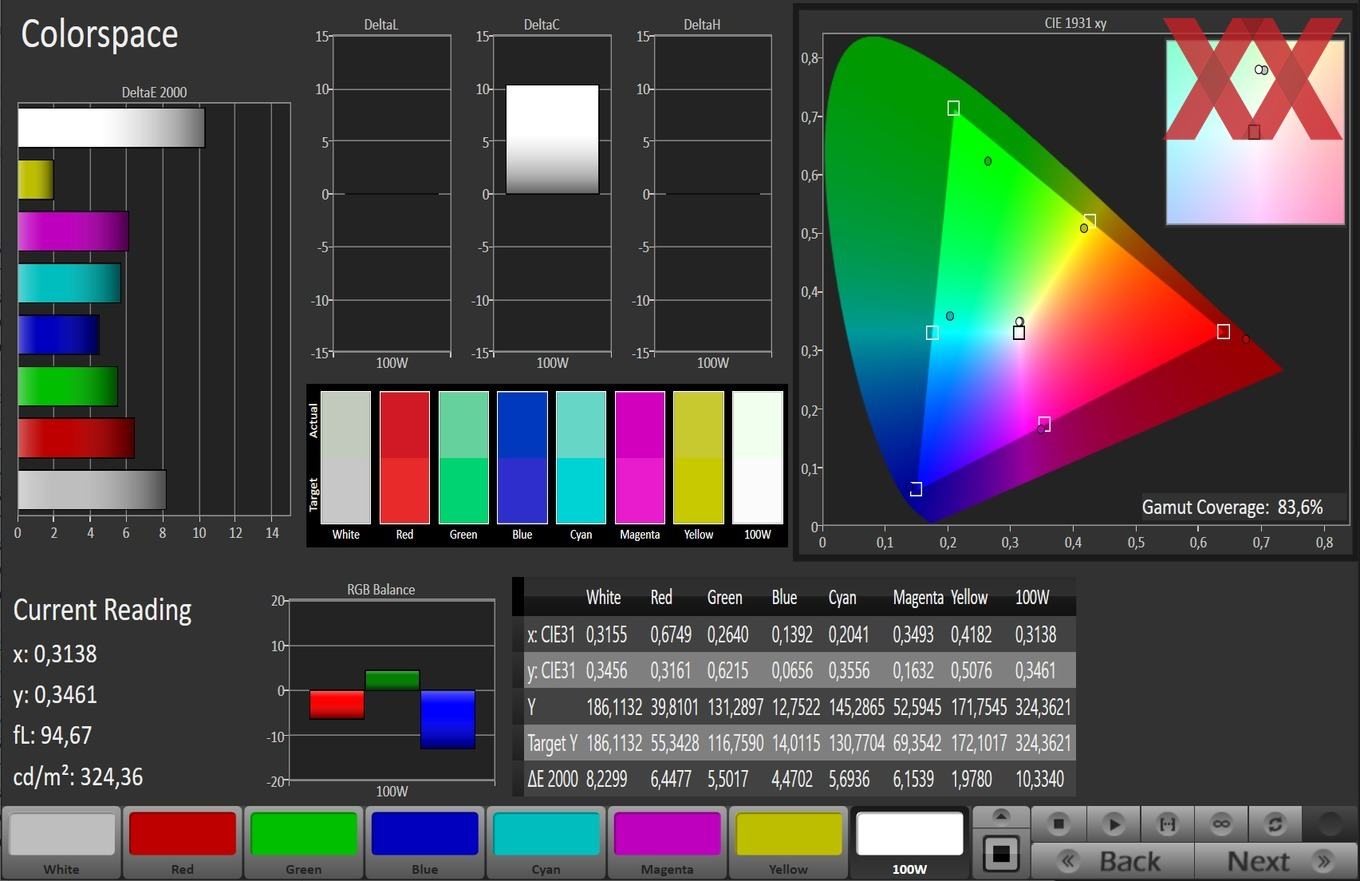Click the blue bar in DeltaE 2000 chart
The image size is (1360, 881).
tap(58, 335)
